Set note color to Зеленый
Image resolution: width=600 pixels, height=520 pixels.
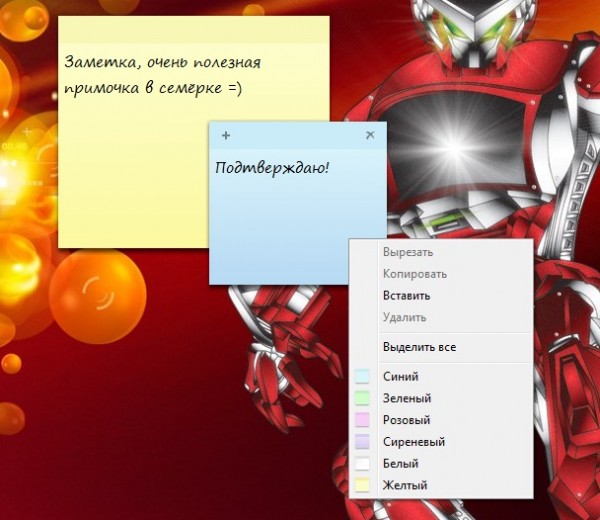[x=441, y=398]
